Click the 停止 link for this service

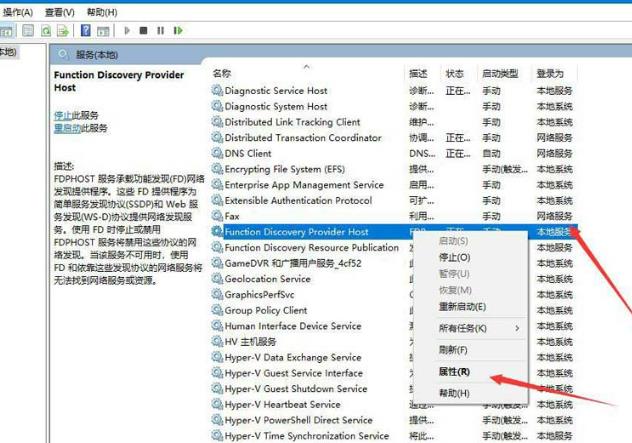pos(62,115)
